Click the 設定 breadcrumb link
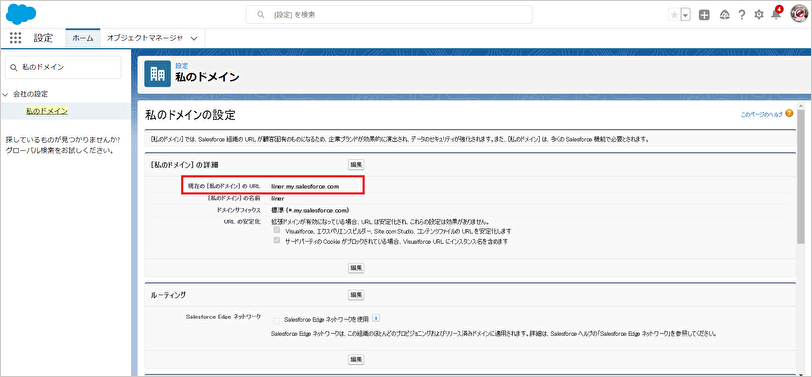812x377 pixels. (x=182, y=66)
